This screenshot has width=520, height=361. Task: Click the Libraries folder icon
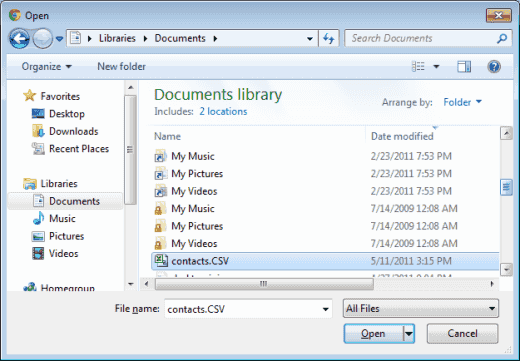(x=30, y=183)
